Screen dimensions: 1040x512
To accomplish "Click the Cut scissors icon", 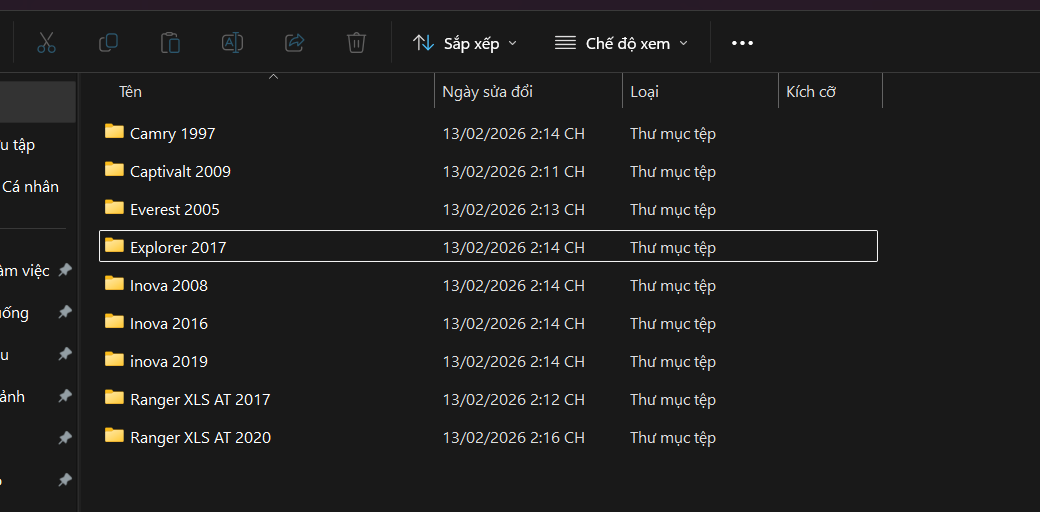I will point(46,43).
